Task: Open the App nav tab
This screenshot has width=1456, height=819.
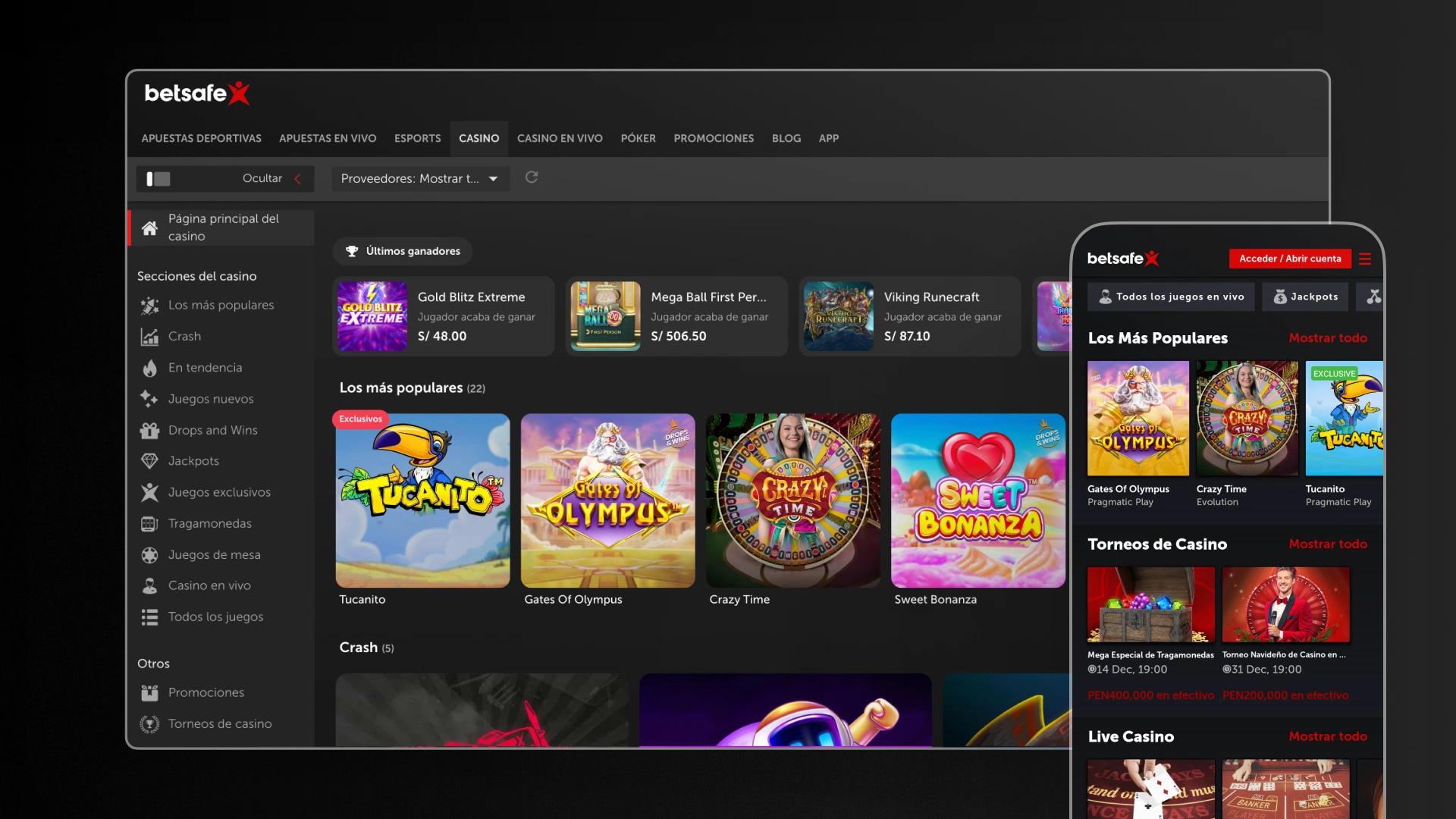Action: 829,138
